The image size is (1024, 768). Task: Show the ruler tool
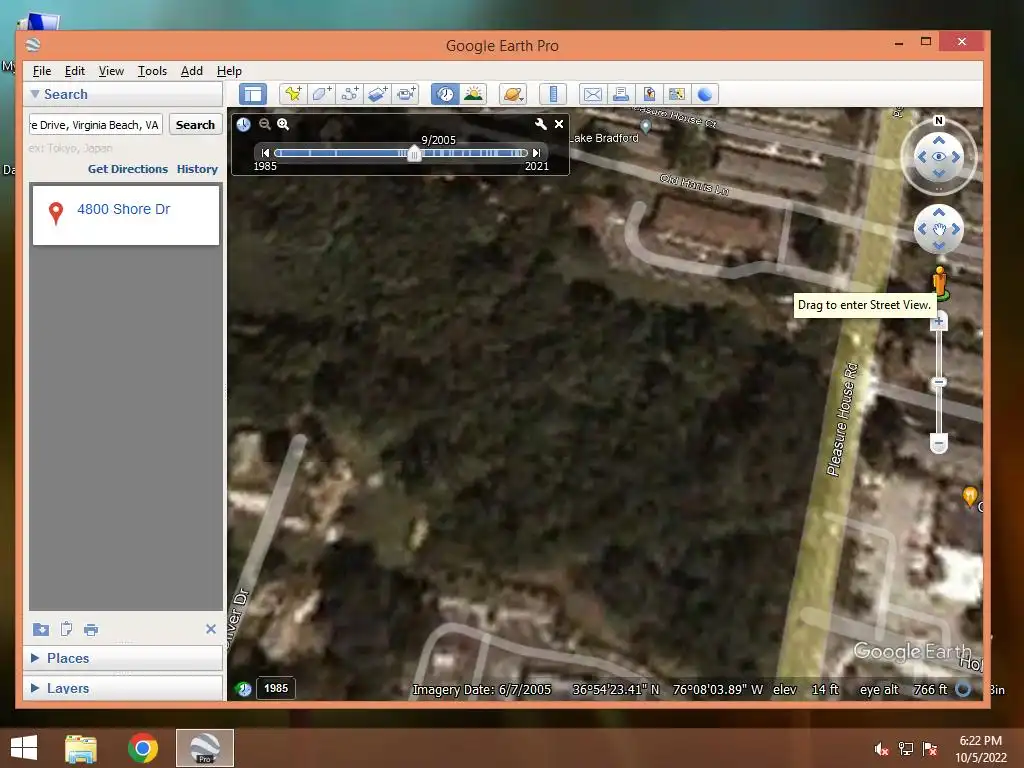coord(553,94)
